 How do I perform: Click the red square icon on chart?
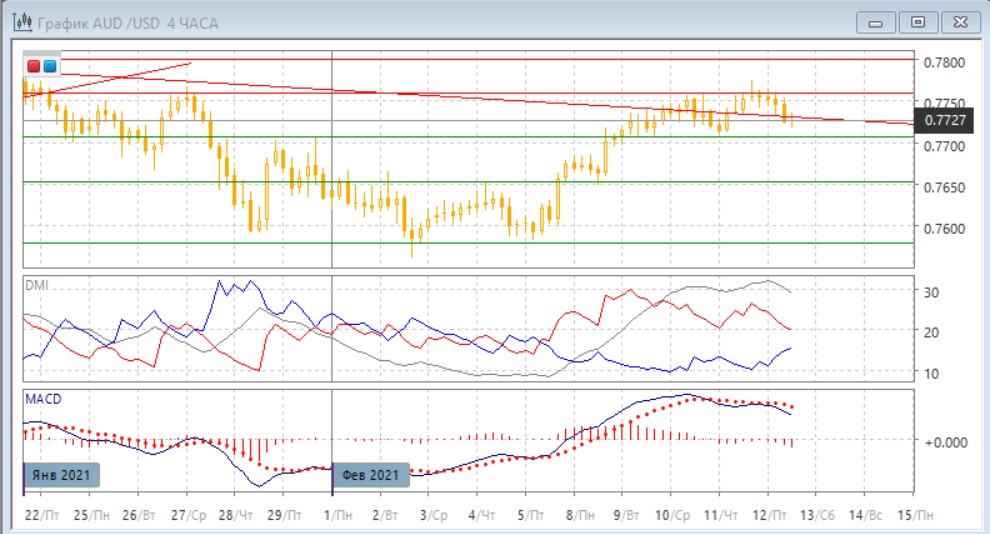click(x=34, y=66)
